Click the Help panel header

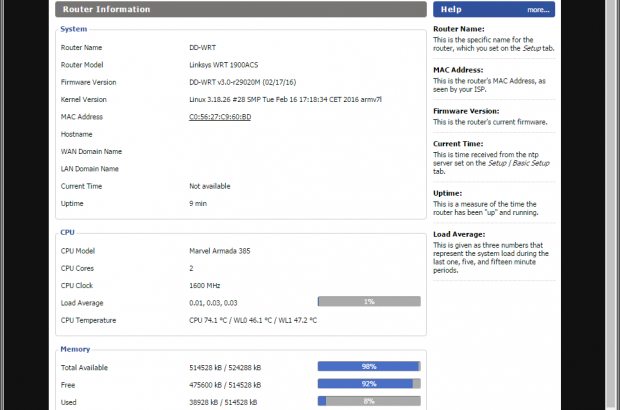point(452,10)
